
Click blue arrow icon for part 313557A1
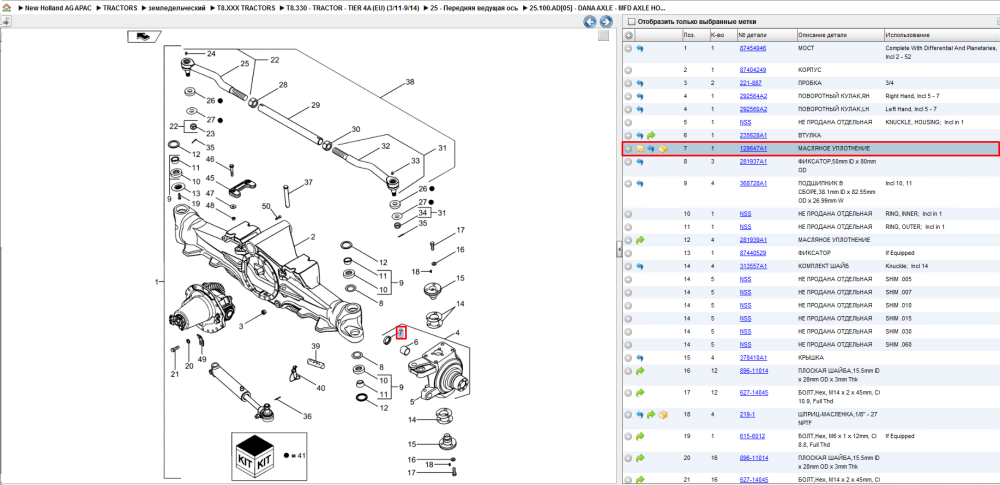pos(640,266)
